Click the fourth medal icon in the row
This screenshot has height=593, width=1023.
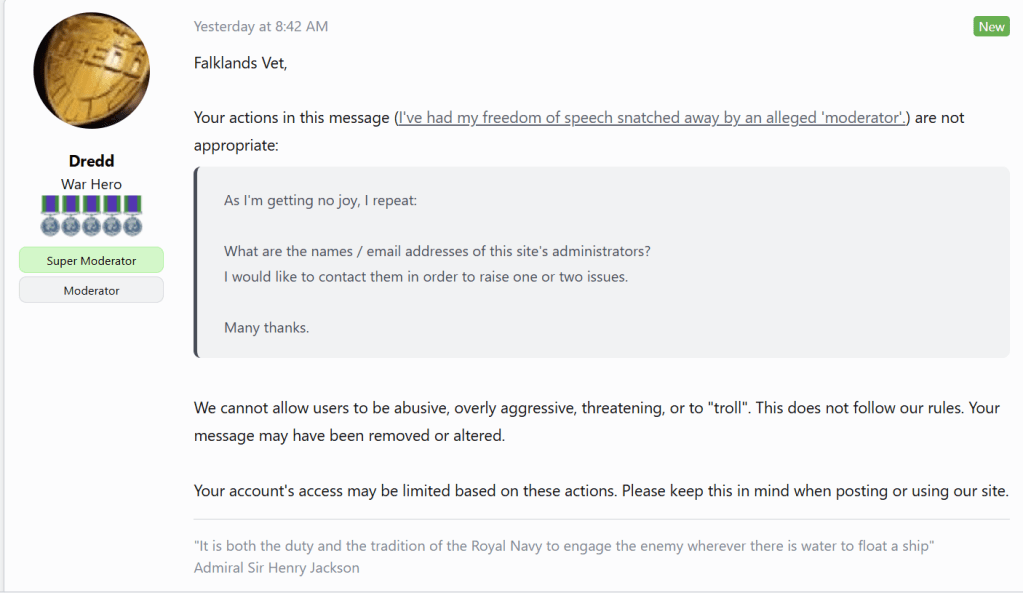coord(112,215)
